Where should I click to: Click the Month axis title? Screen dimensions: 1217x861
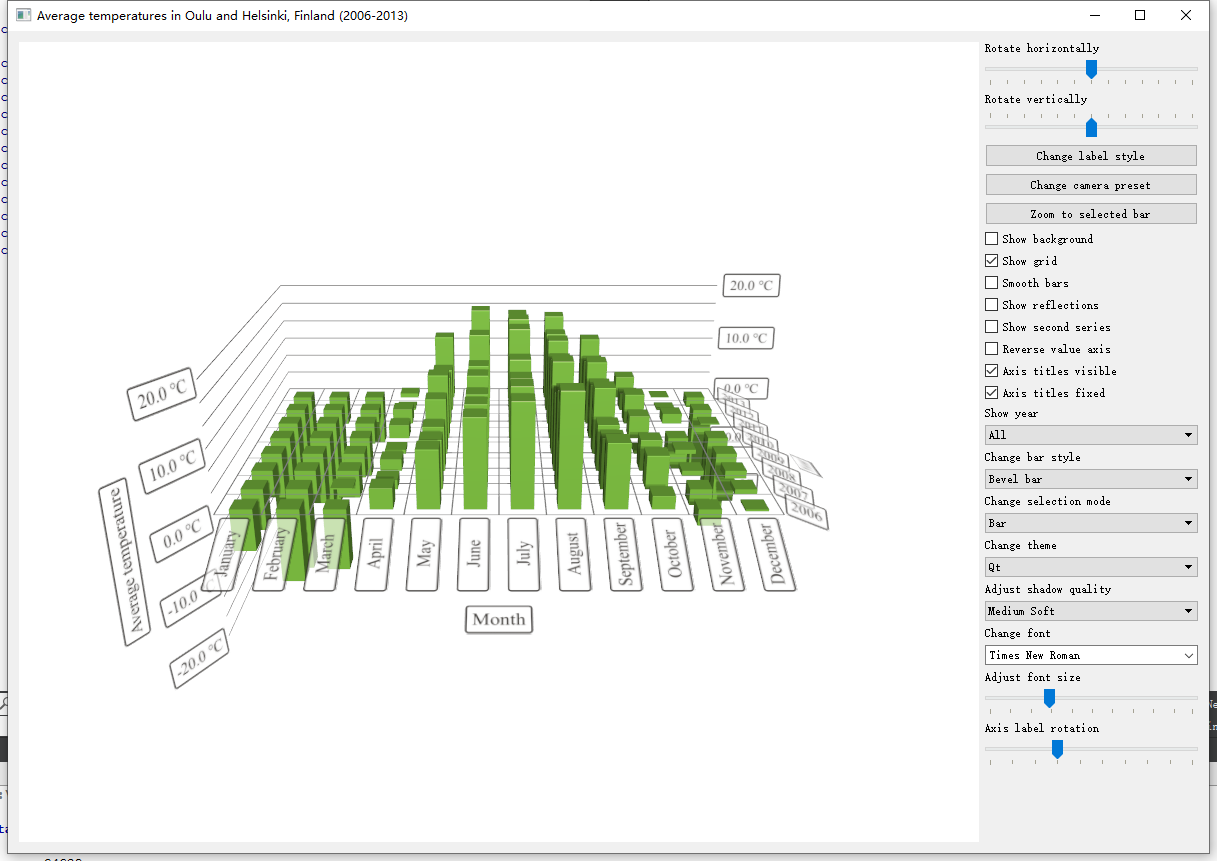(x=499, y=619)
